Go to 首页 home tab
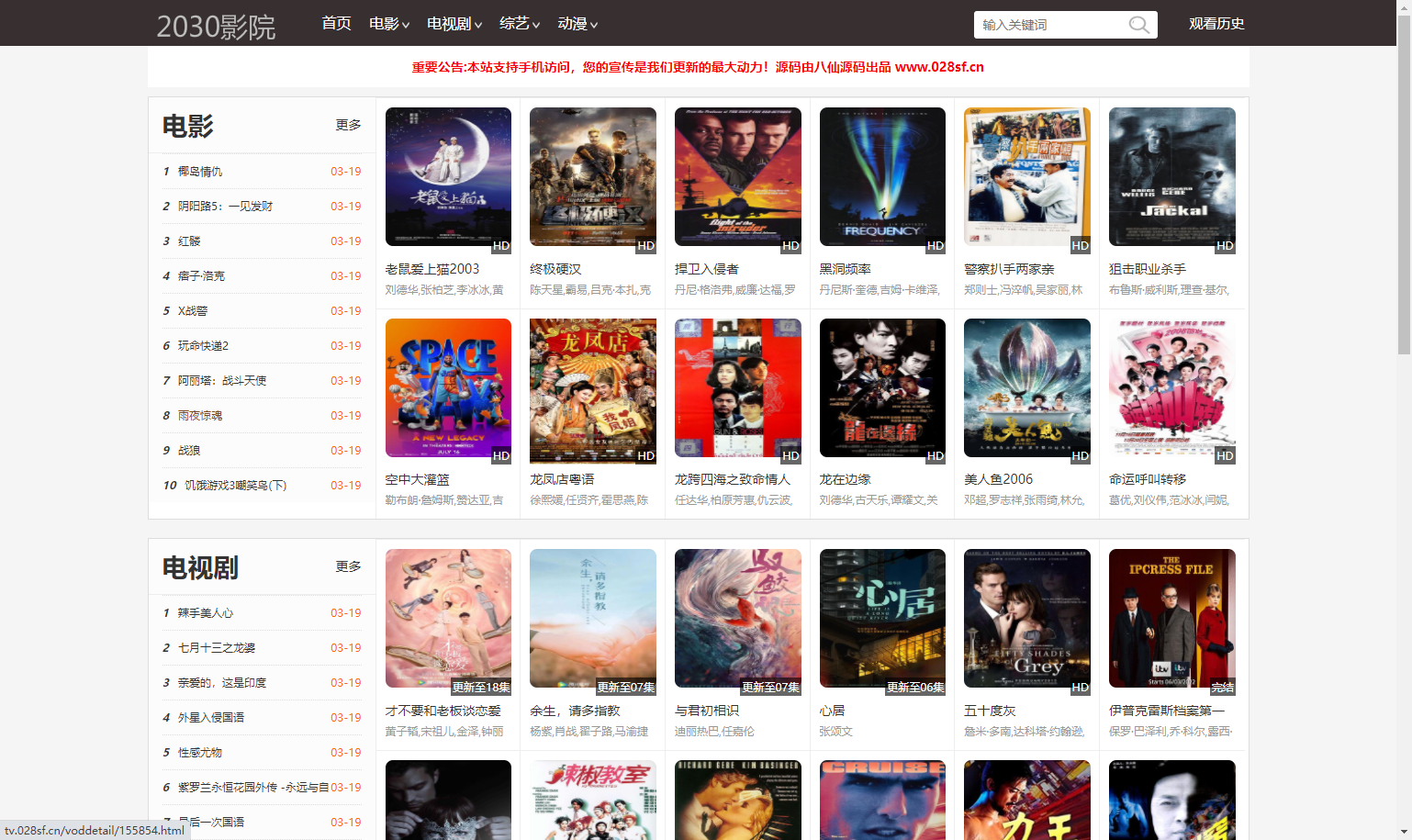The image size is (1412, 840). (336, 24)
